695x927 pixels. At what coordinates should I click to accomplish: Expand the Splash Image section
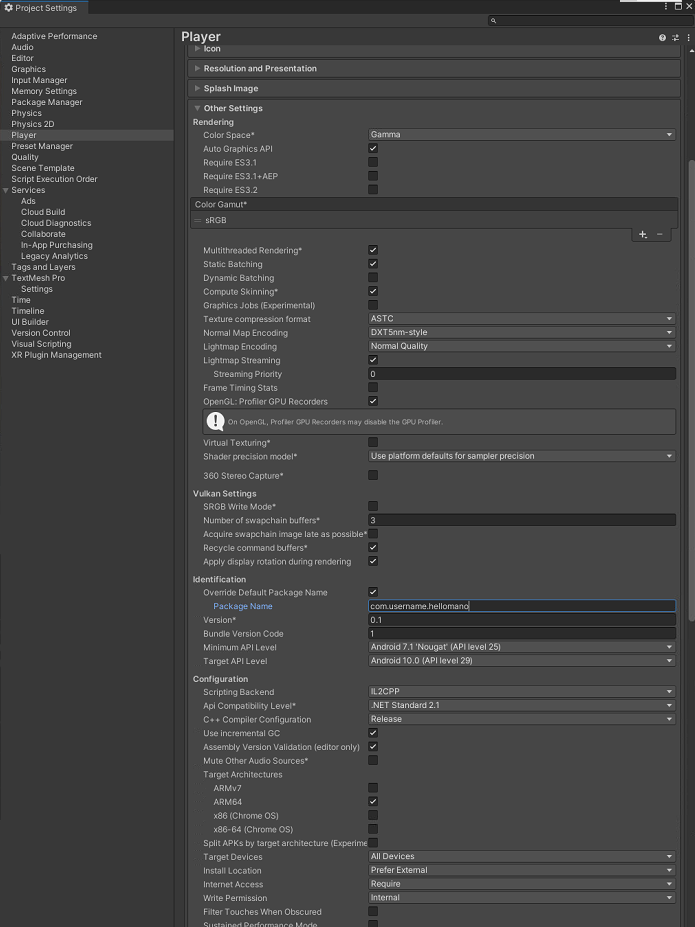(196, 88)
